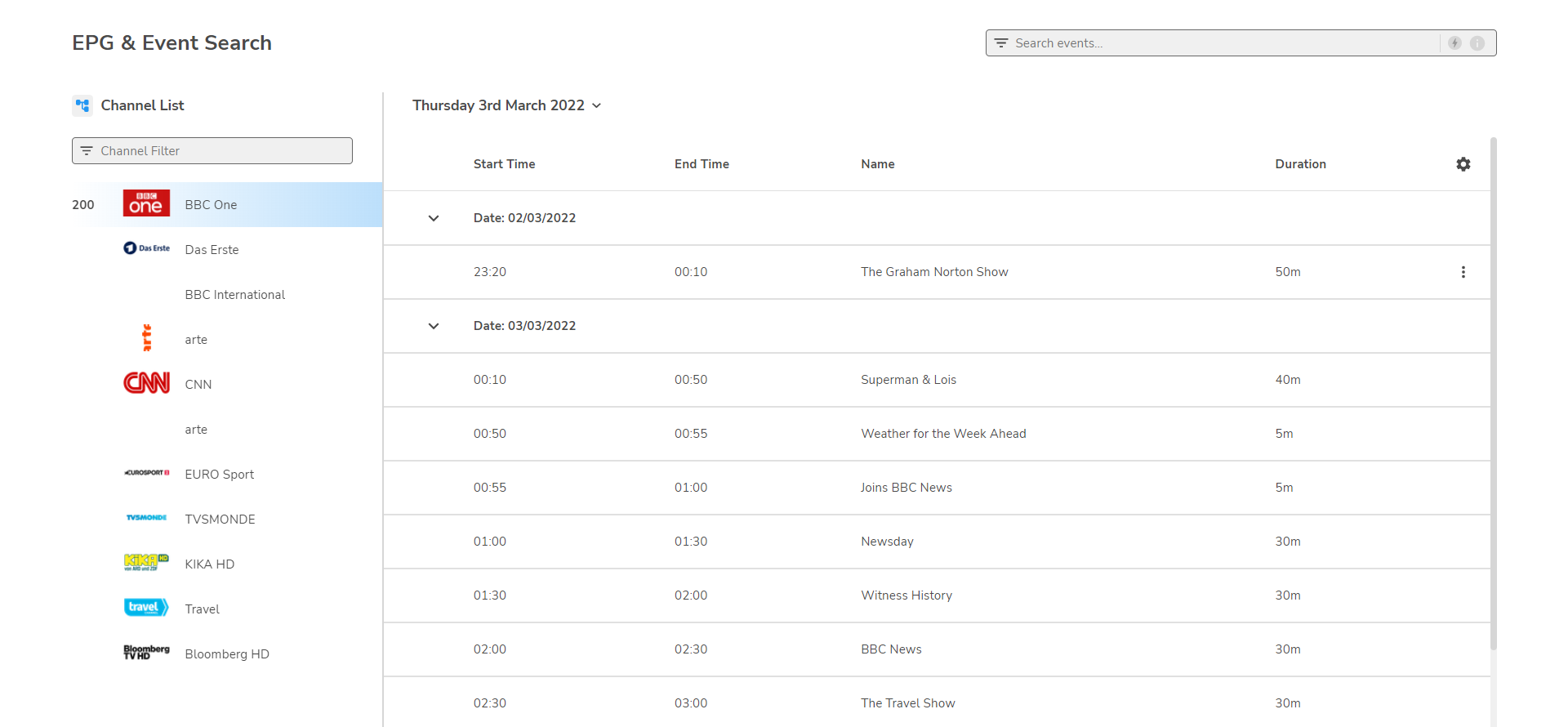Collapse the Date: 02/03/2022 group

[434, 218]
